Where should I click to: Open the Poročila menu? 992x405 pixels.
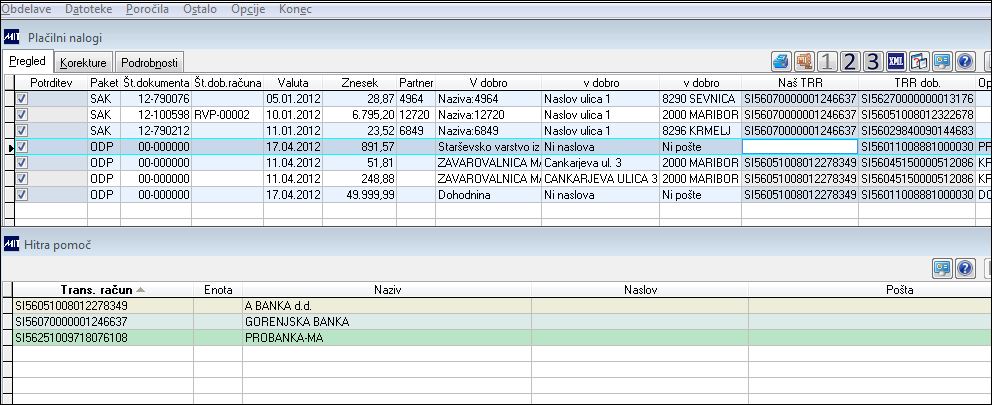(x=147, y=9)
